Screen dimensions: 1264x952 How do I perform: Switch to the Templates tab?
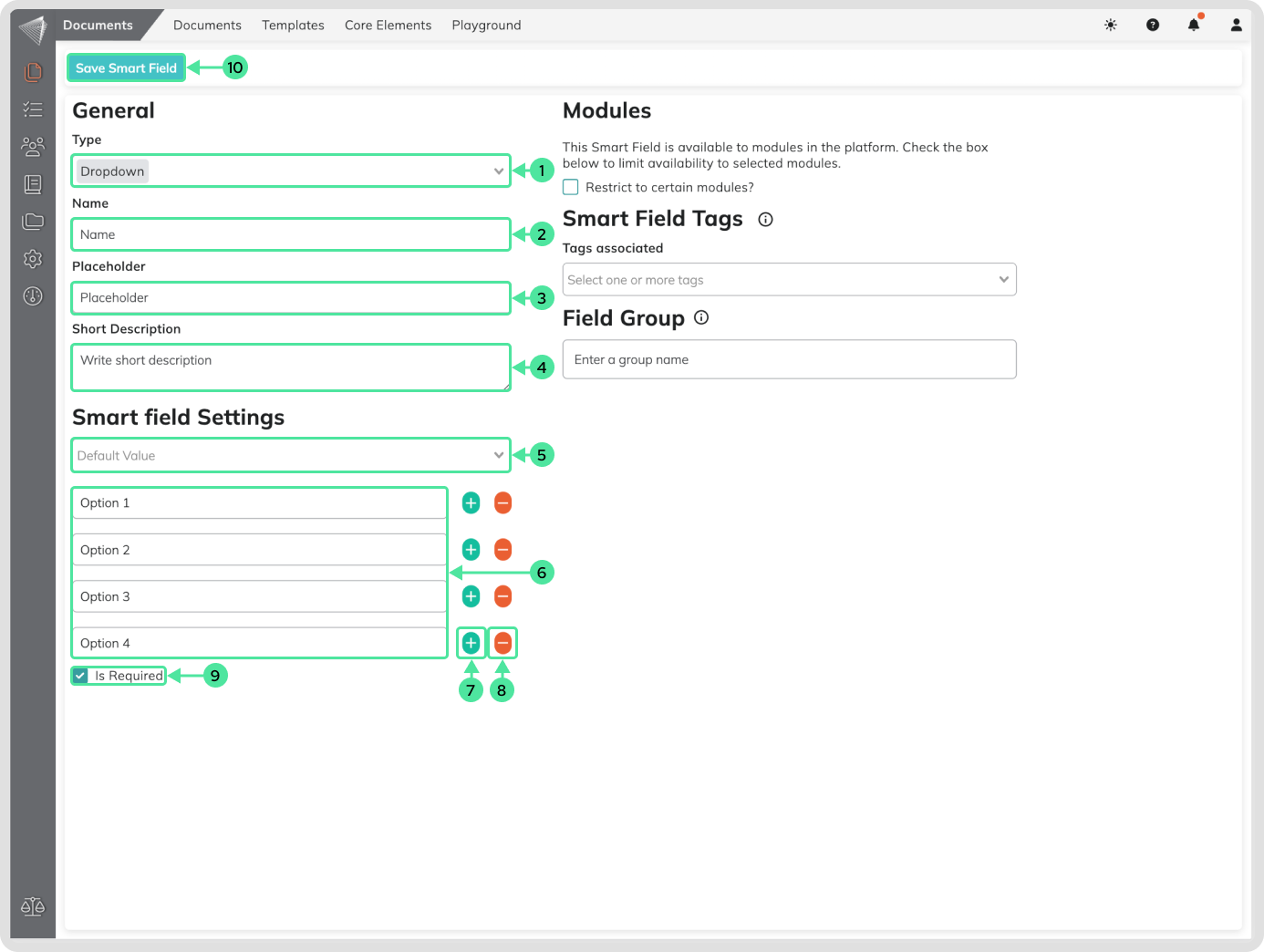(x=293, y=26)
